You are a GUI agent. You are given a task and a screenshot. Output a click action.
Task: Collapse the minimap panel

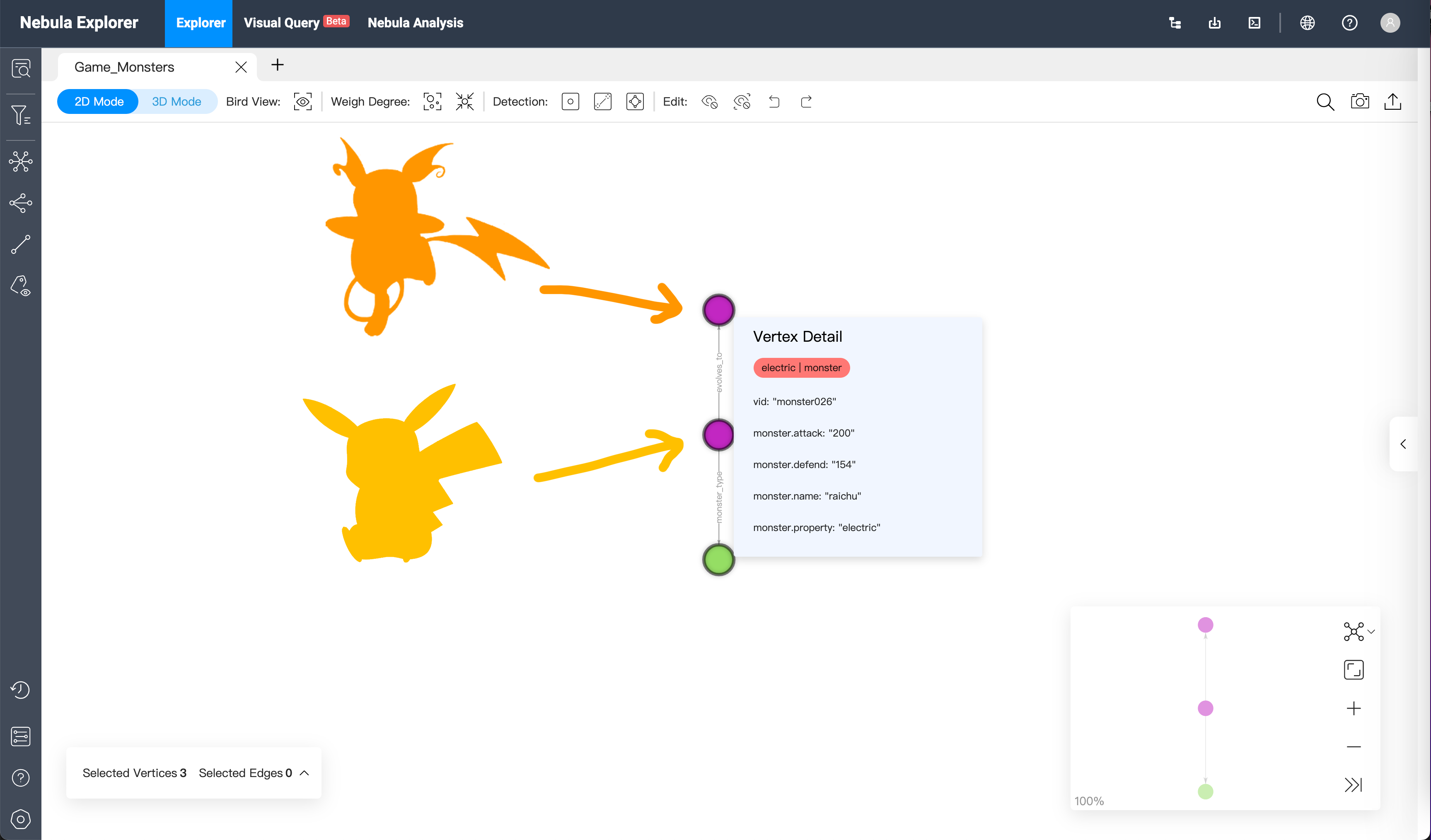[x=1354, y=785]
